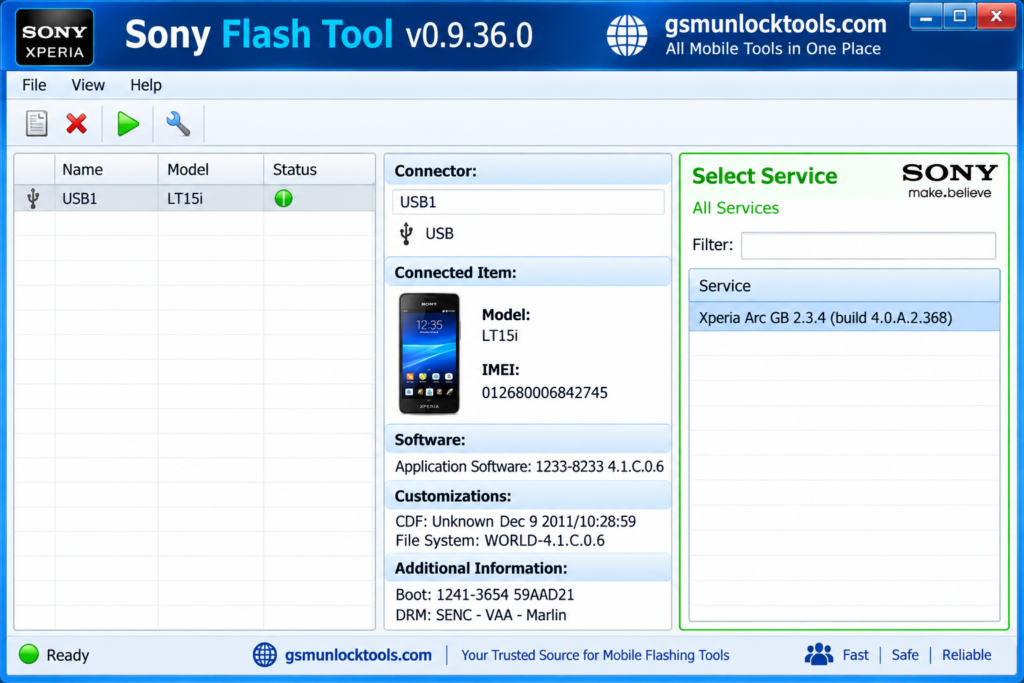Open the View menu

pos(88,85)
